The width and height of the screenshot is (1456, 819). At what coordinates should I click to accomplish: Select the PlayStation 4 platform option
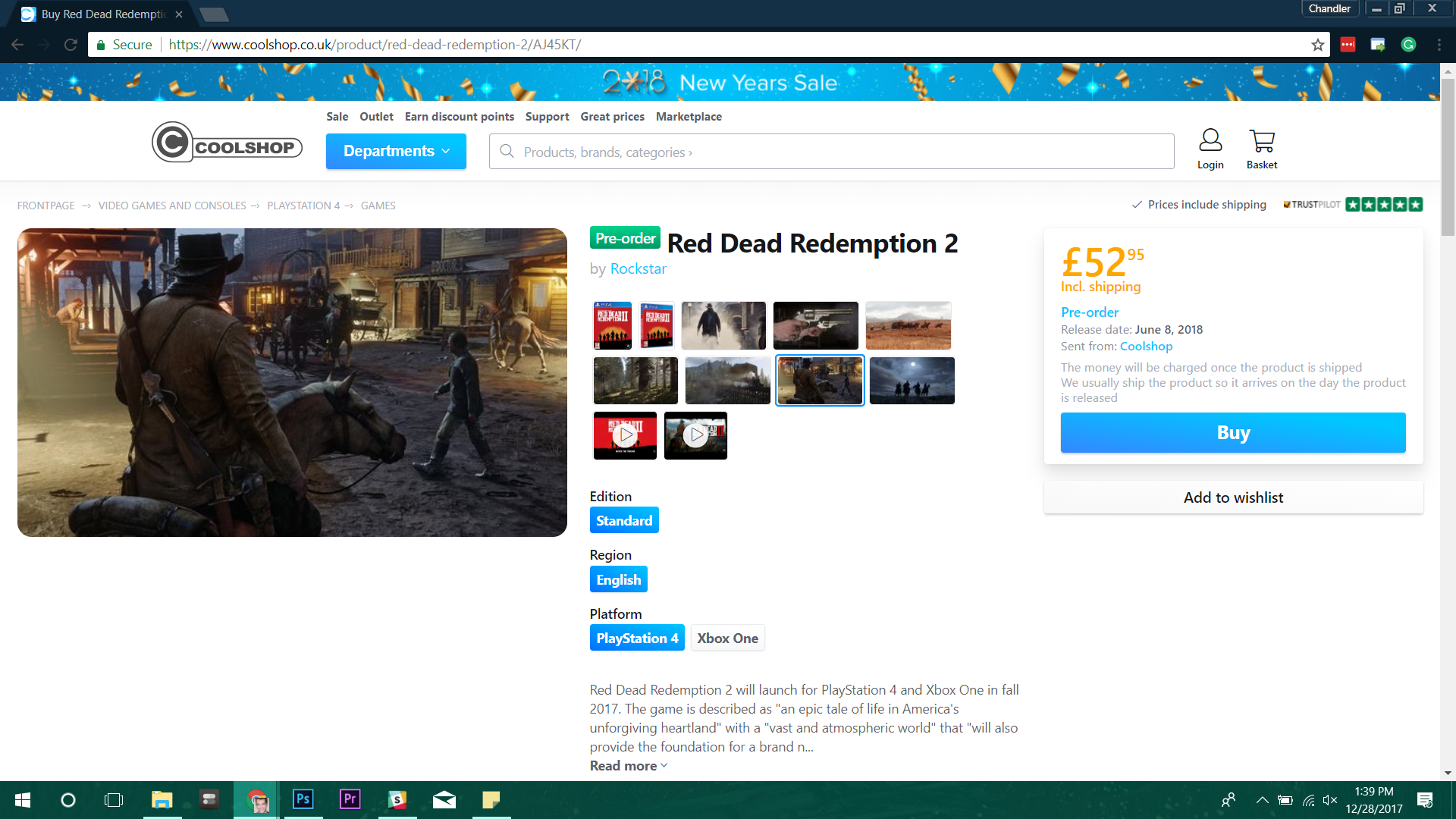[x=637, y=639]
